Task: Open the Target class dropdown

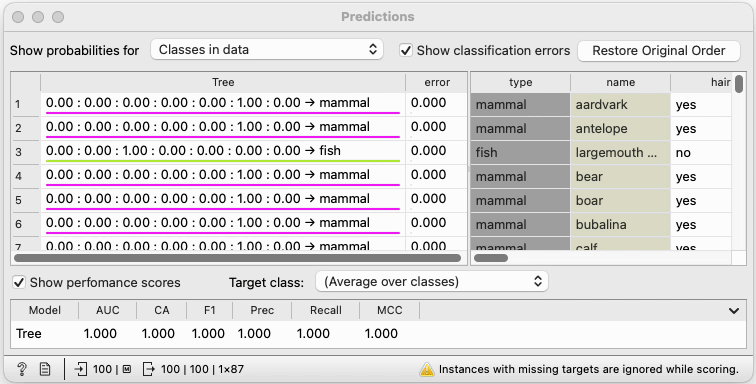Action: pyautogui.click(x=432, y=282)
